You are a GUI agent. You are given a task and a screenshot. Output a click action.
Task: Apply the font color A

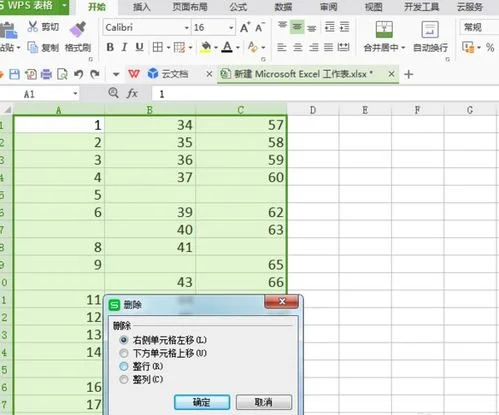[x=227, y=47]
